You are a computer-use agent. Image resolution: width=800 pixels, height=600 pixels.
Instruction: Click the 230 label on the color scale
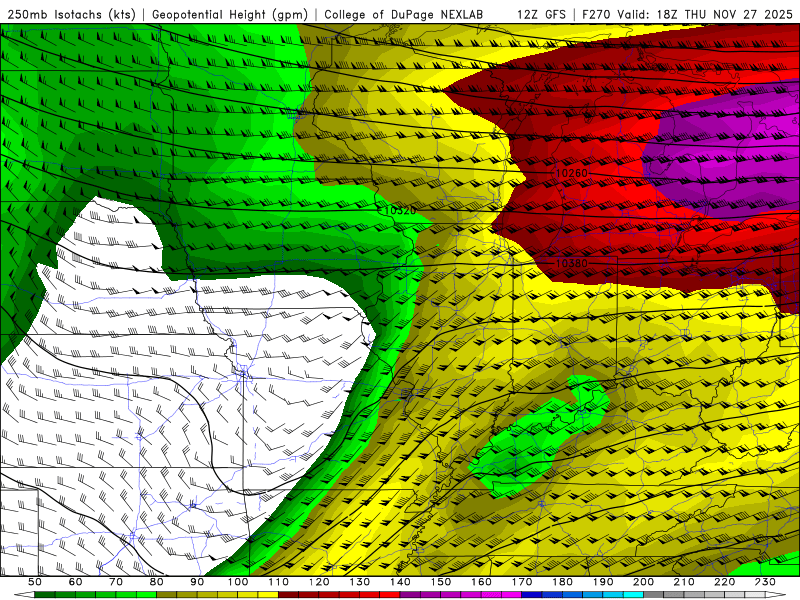(765, 582)
